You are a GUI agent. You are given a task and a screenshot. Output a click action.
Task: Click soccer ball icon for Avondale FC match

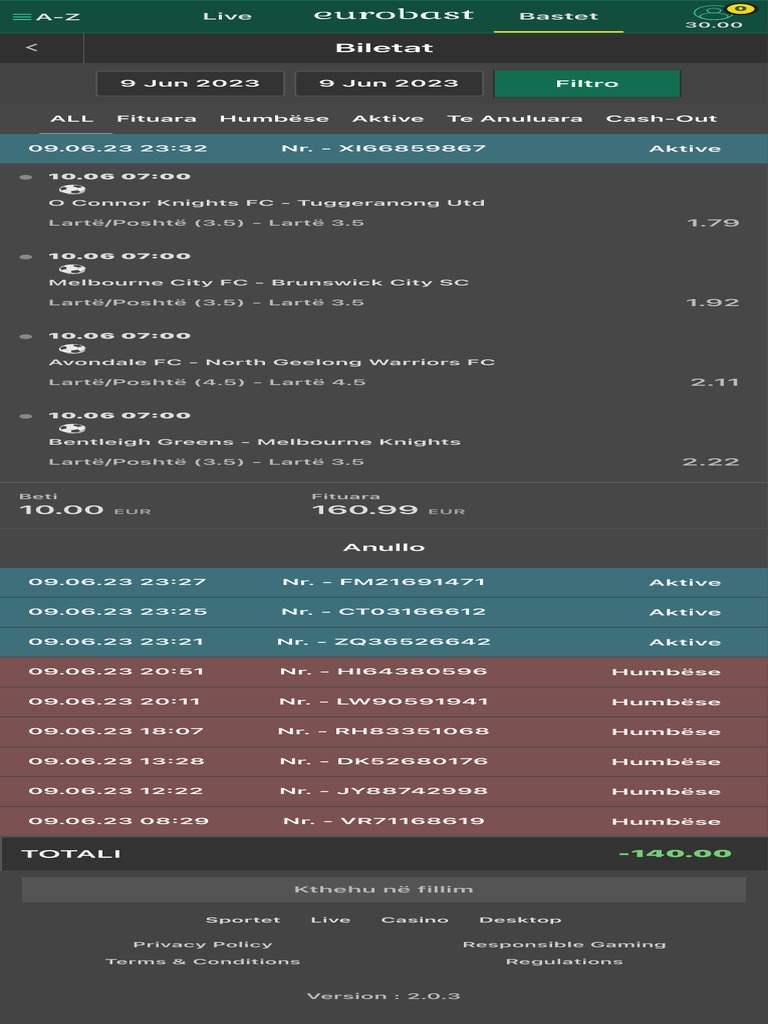(x=72, y=349)
